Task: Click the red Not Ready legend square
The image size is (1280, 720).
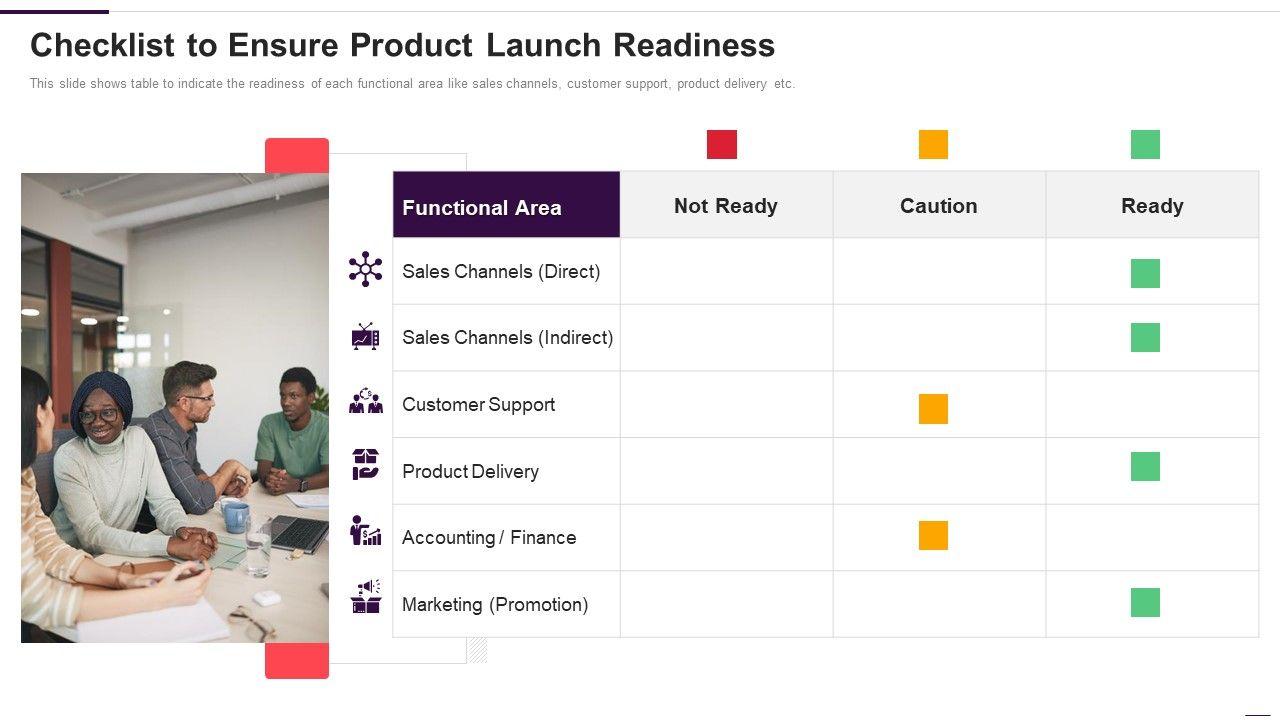Action: point(722,144)
